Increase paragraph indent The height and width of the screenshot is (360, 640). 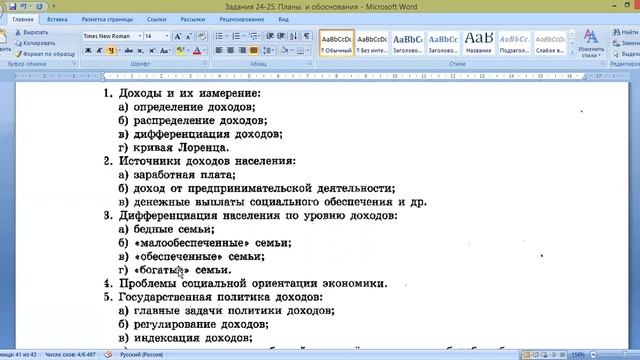(x=281, y=36)
